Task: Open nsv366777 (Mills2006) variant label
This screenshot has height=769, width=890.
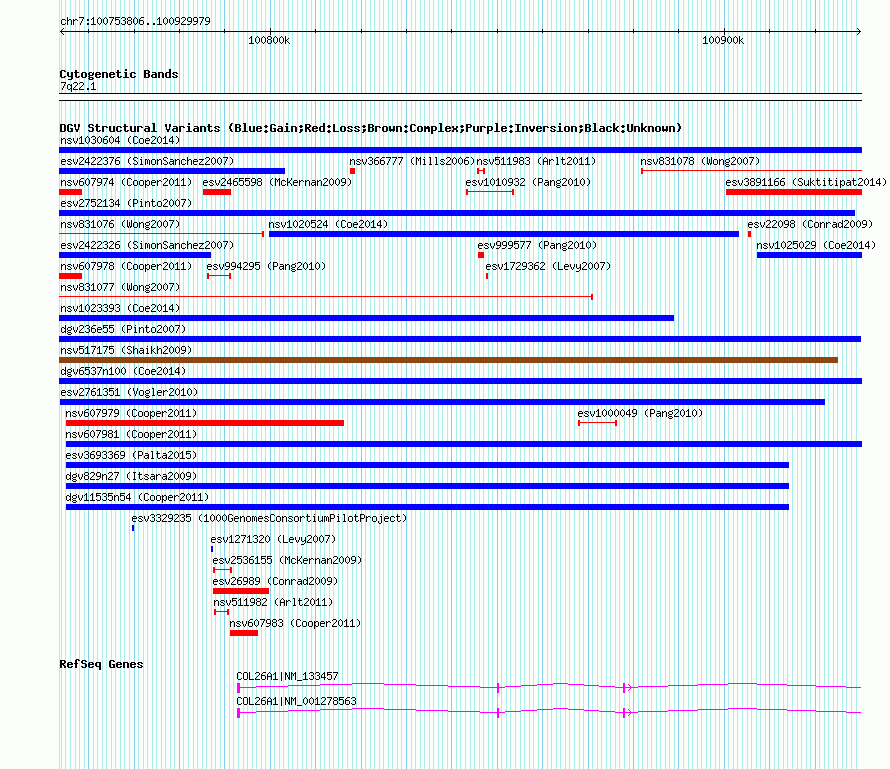Action: click(x=412, y=161)
